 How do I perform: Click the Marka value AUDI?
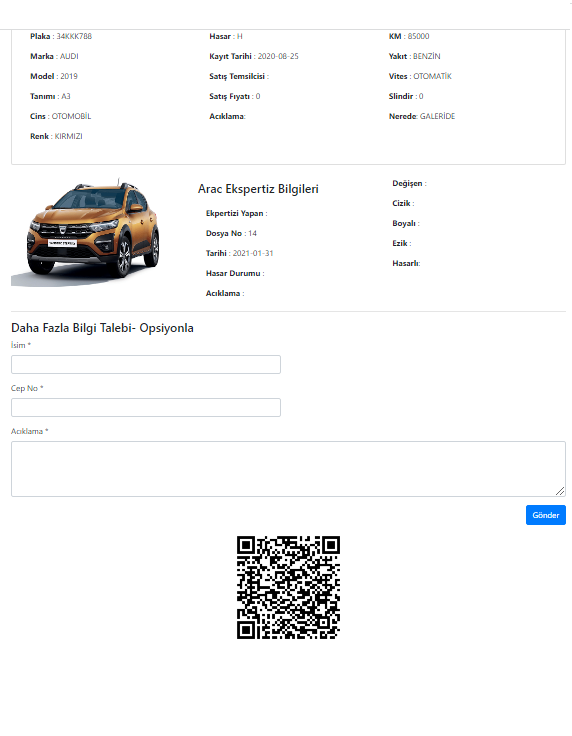(69, 56)
